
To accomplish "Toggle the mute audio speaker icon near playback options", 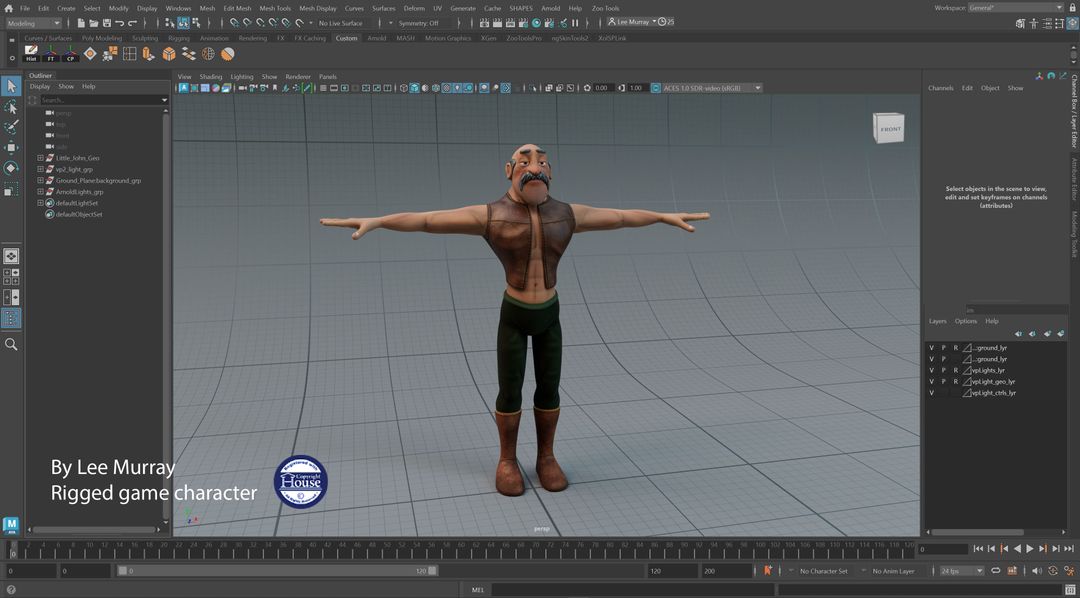I will click(1036, 571).
